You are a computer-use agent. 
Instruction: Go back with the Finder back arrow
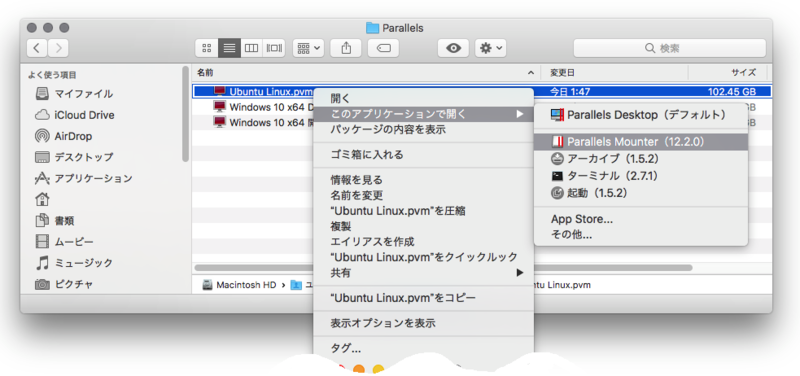(x=37, y=48)
